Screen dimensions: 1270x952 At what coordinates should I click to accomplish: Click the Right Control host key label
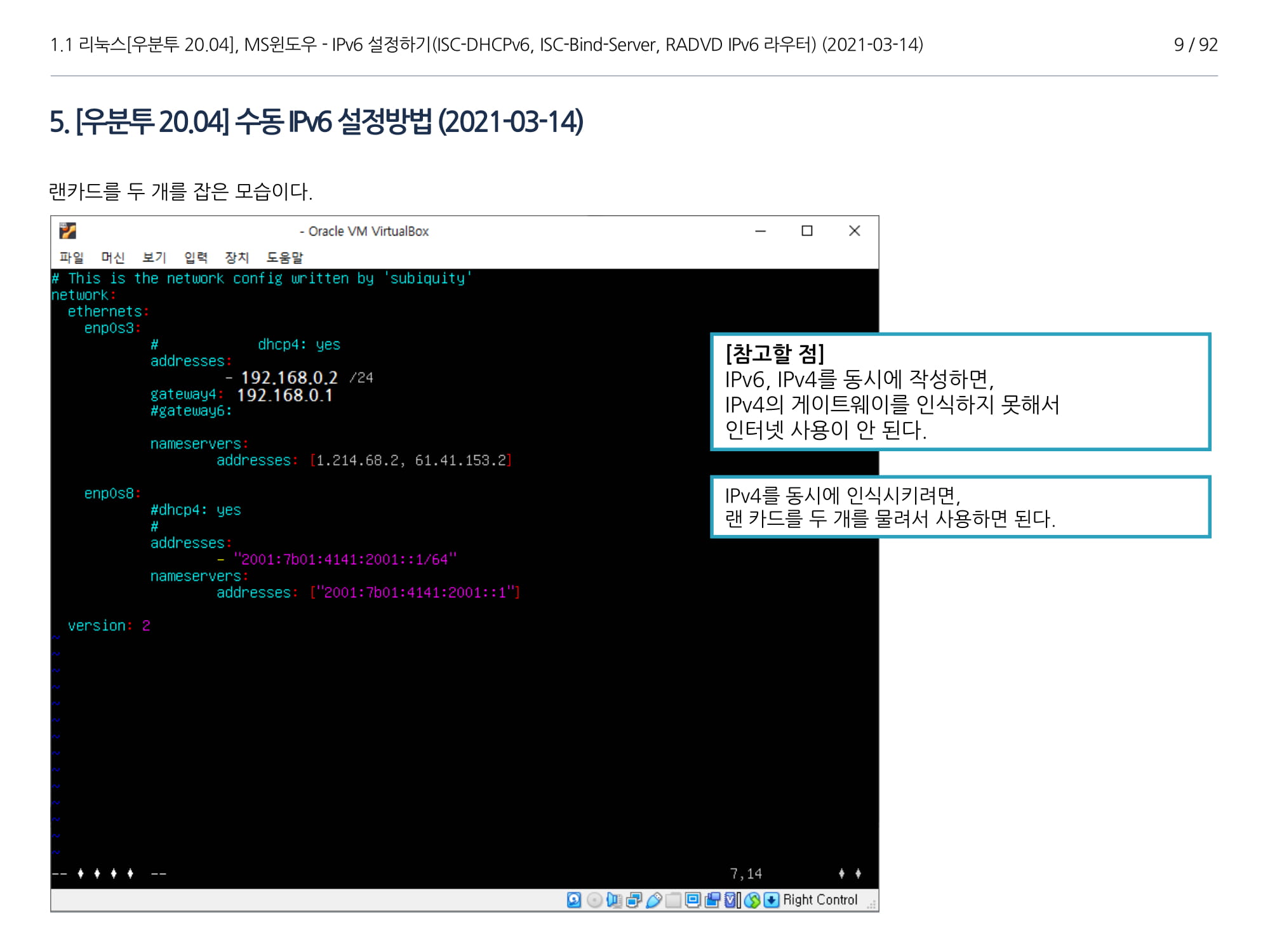point(820,900)
